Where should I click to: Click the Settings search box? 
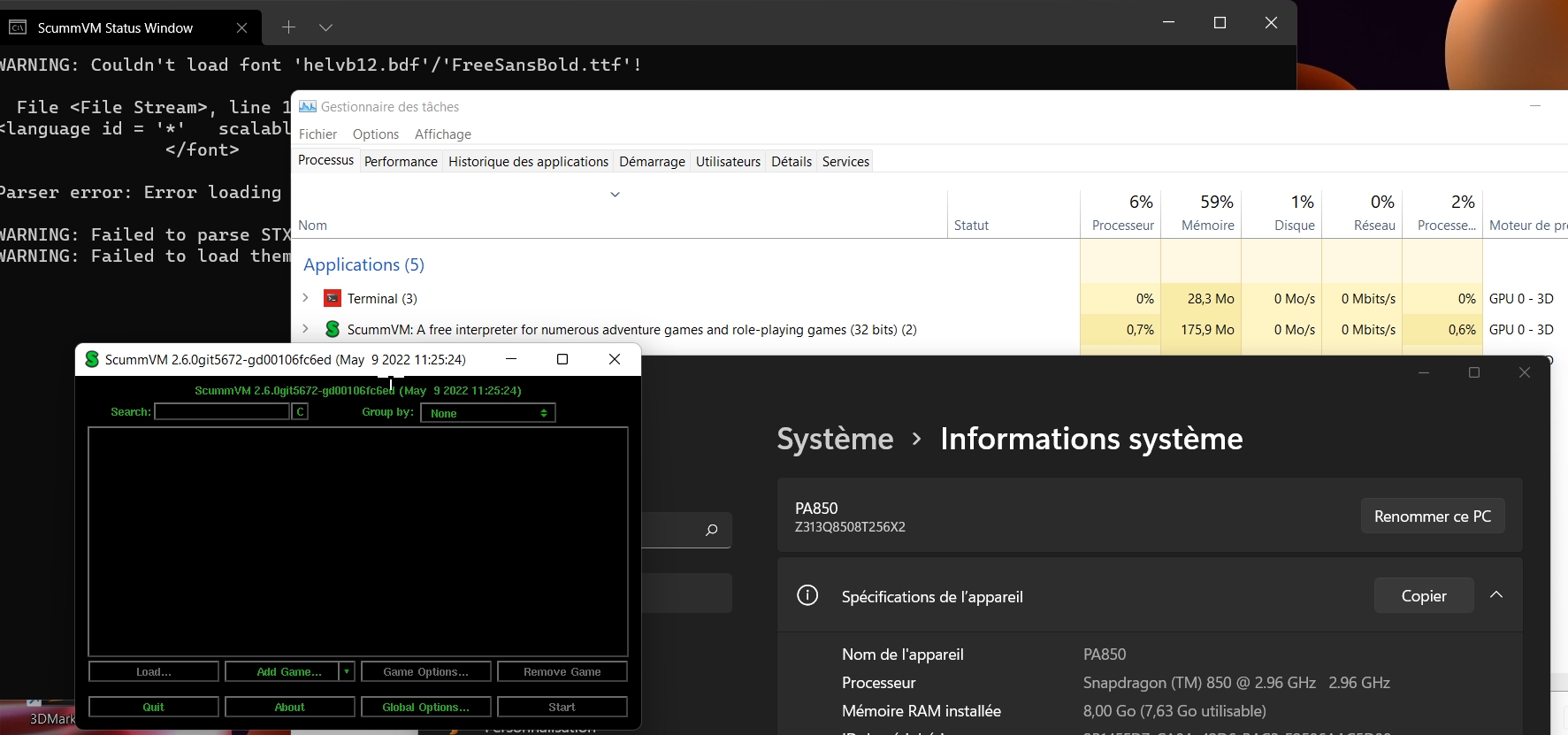tap(686, 530)
